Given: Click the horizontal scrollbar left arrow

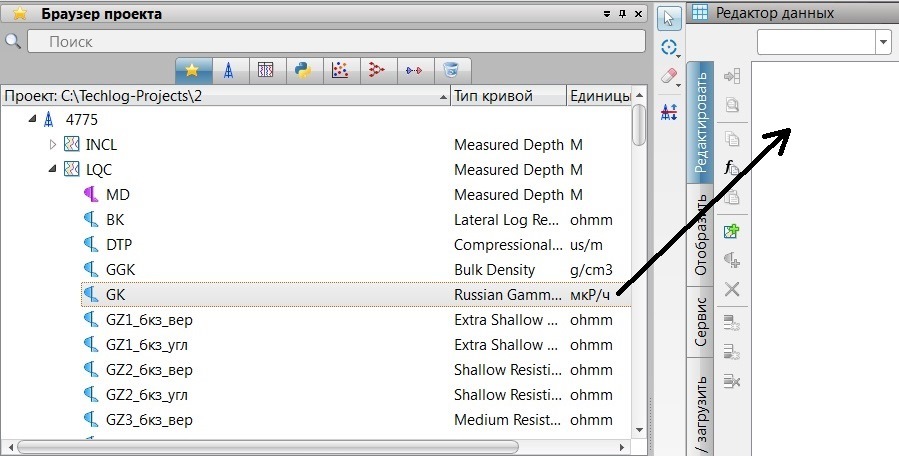Looking at the screenshot, I should coord(10,447).
